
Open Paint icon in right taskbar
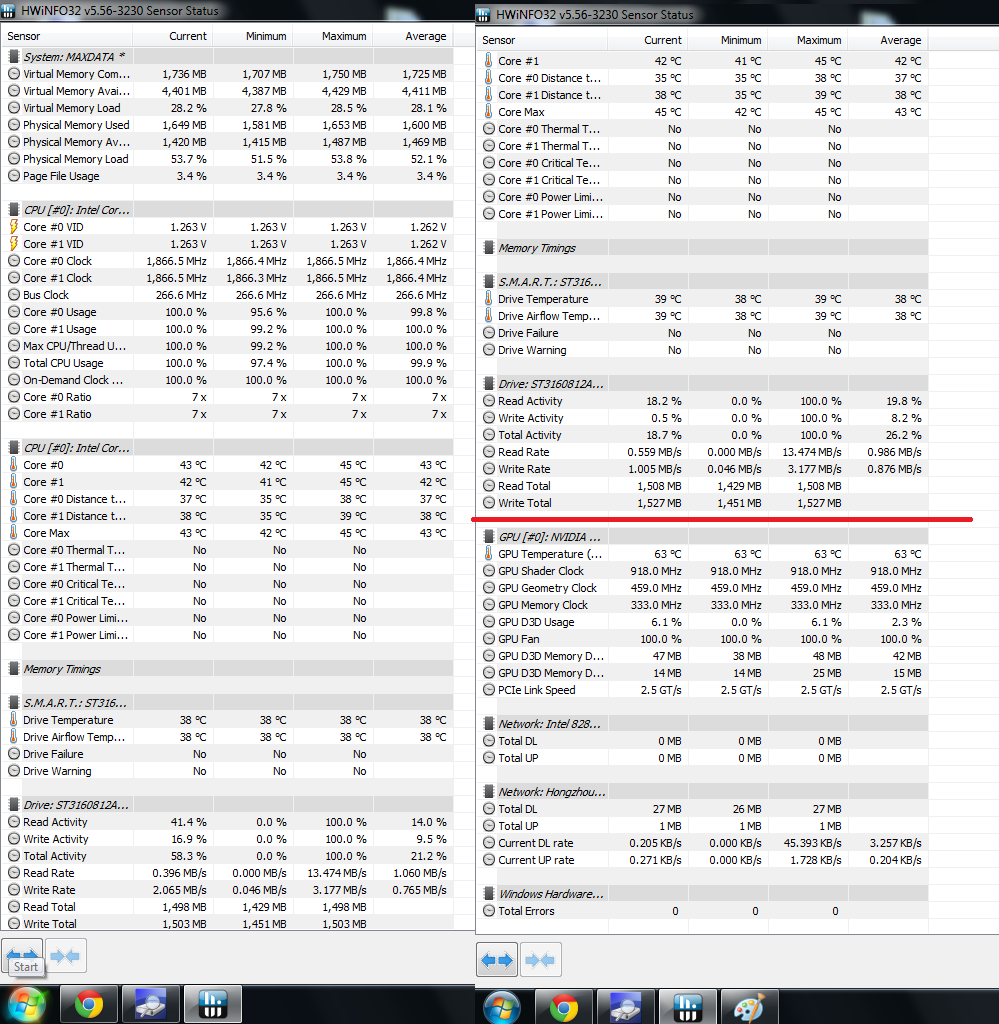pyautogui.click(x=750, y=1006)
